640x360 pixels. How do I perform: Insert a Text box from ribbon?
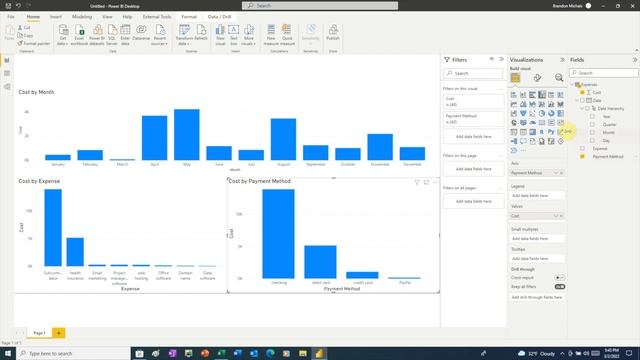coord(233,35)
